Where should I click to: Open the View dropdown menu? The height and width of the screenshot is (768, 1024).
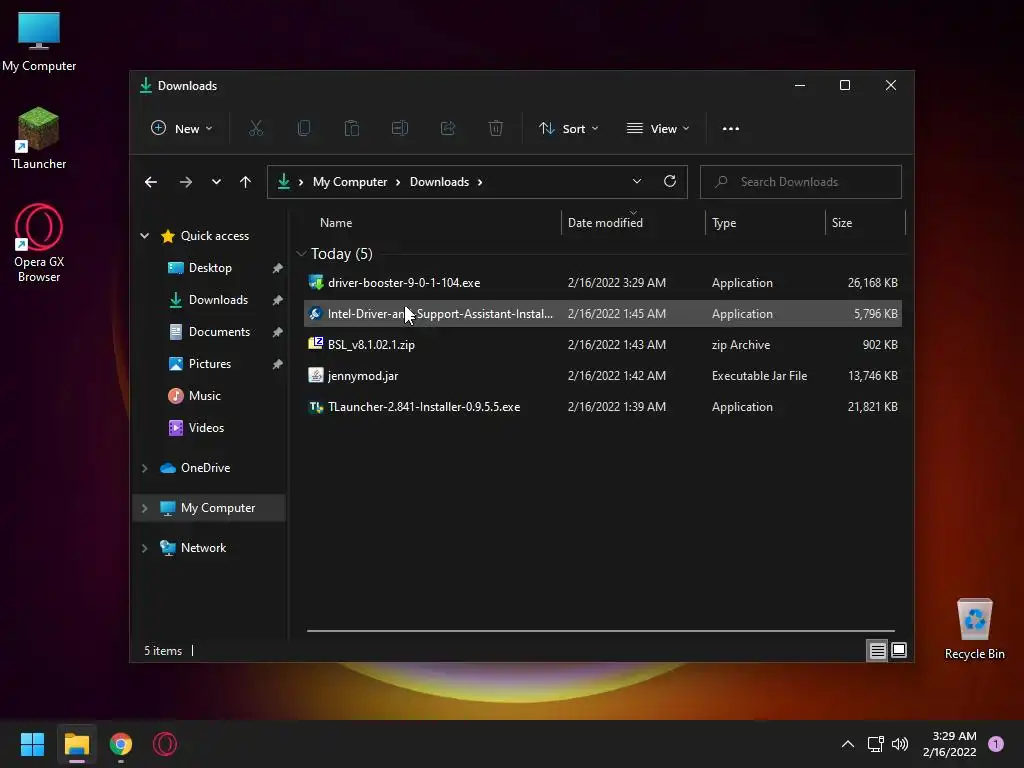[658, 129]
